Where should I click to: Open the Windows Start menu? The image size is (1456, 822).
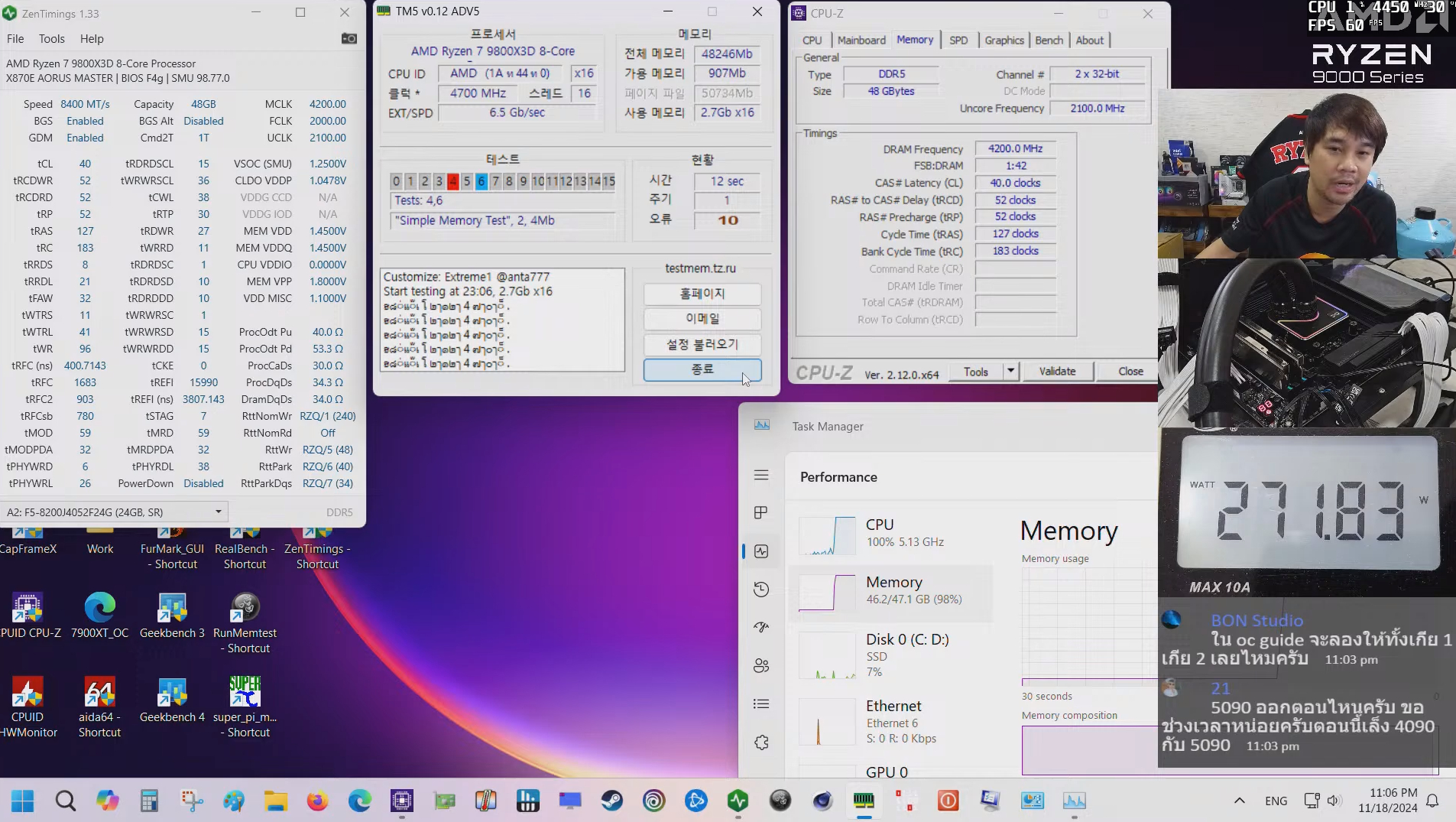23,801
